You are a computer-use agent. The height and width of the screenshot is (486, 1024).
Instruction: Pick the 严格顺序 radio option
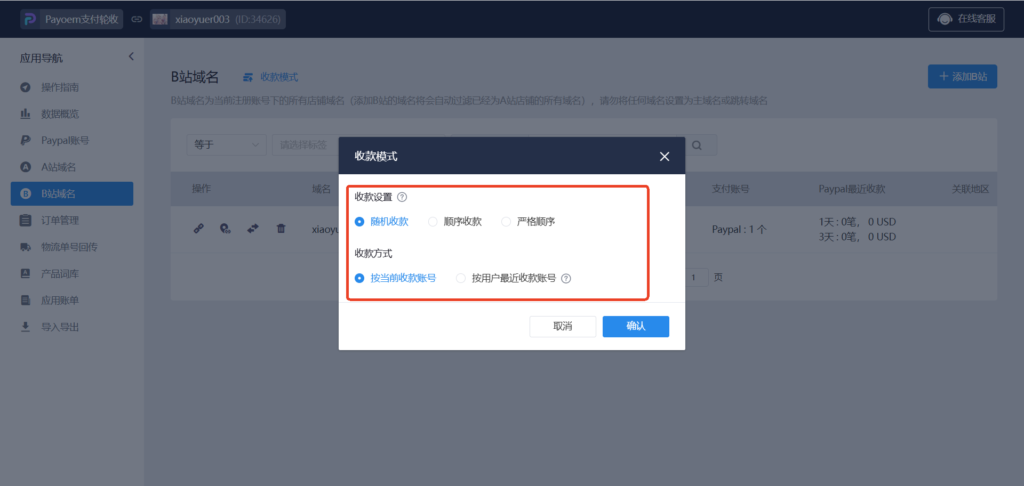coord(506,221)
